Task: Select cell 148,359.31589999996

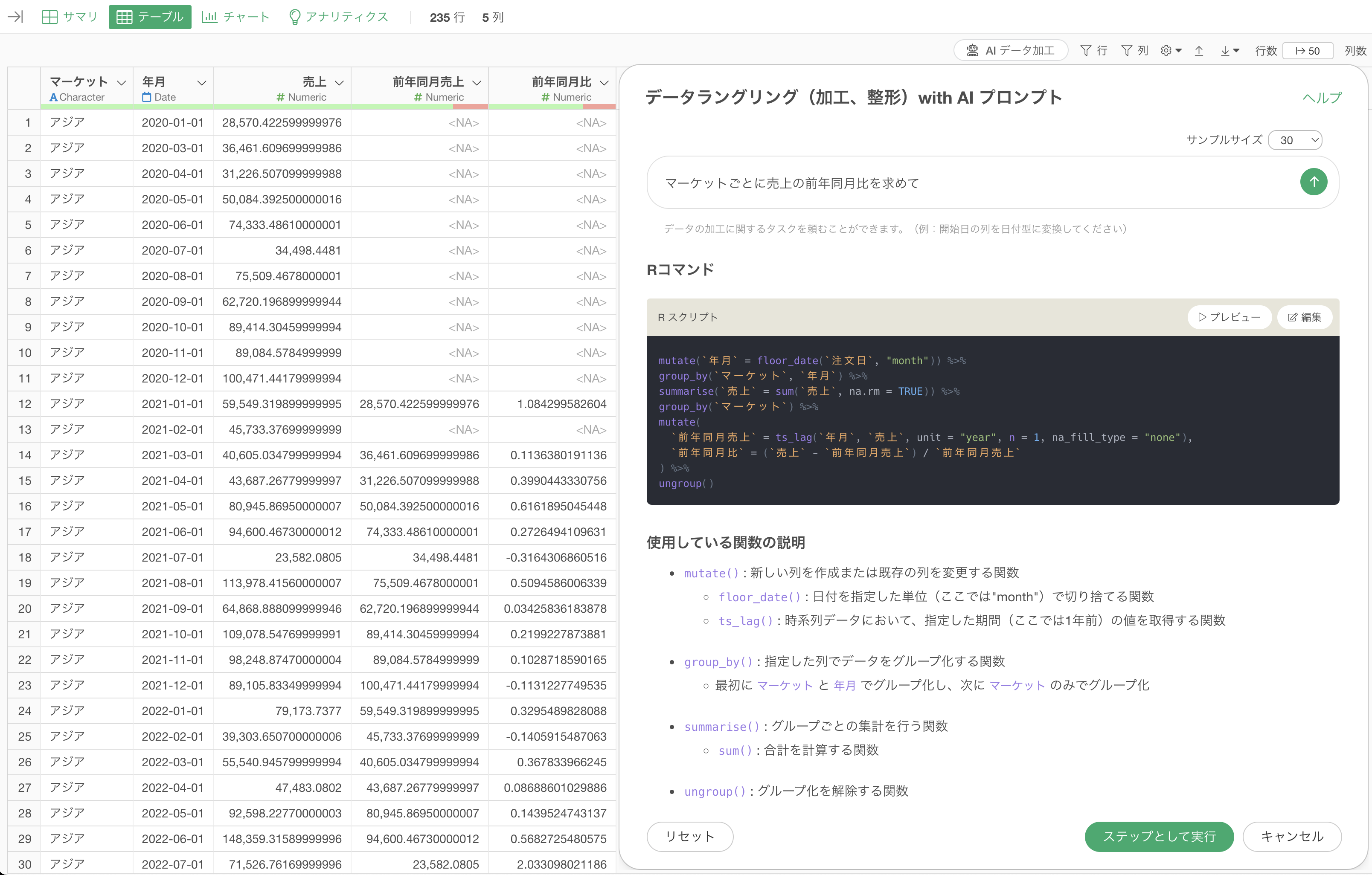Action: [x=282, y=838]
